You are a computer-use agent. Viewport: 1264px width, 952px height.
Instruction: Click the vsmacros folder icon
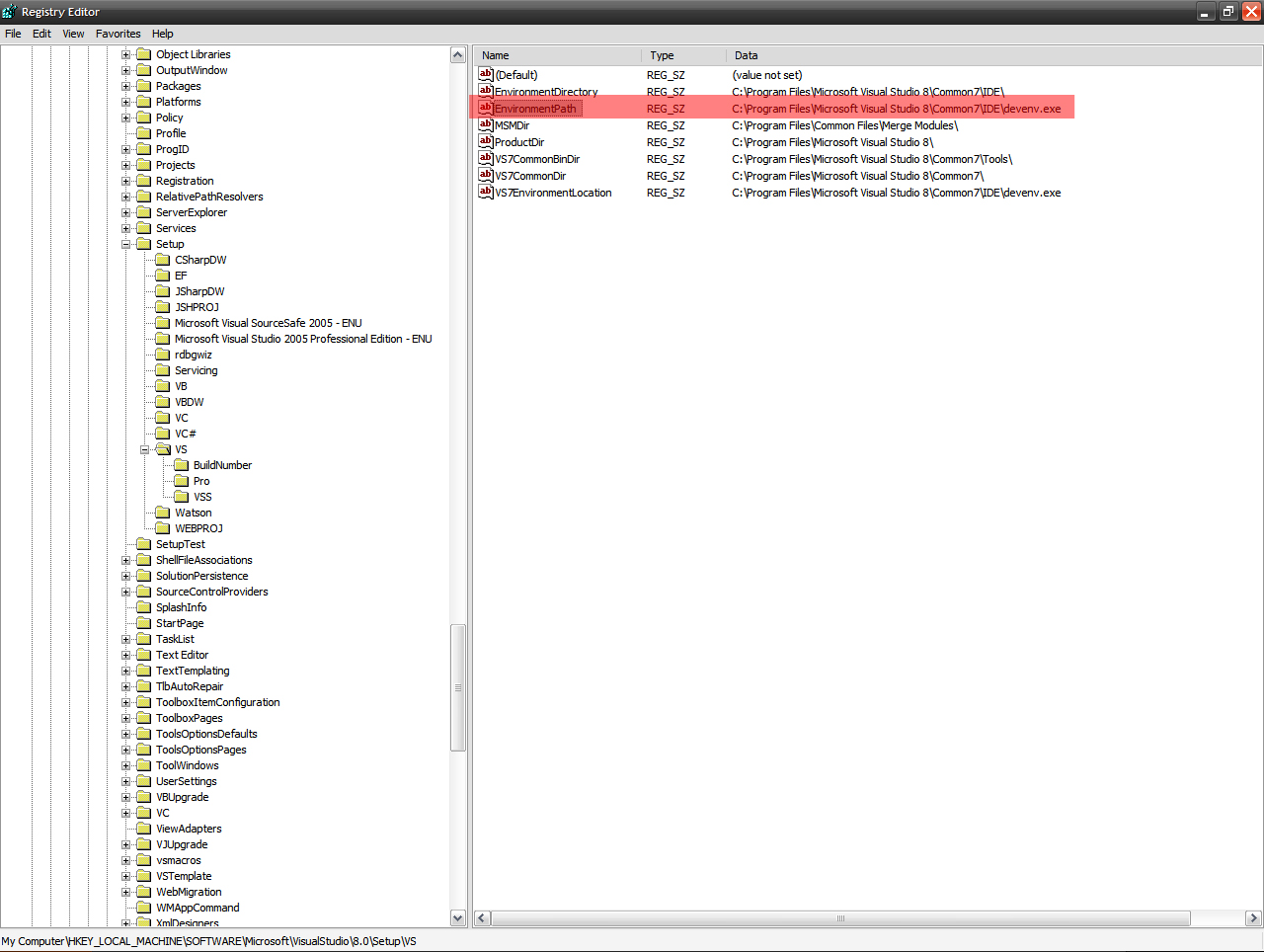(x=144, y=860)
